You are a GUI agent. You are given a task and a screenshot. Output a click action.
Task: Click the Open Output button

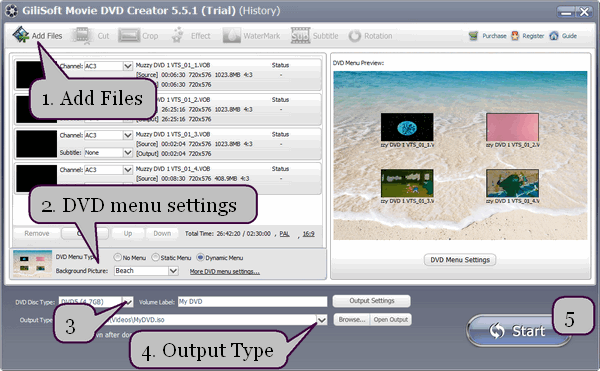point(391,319)
